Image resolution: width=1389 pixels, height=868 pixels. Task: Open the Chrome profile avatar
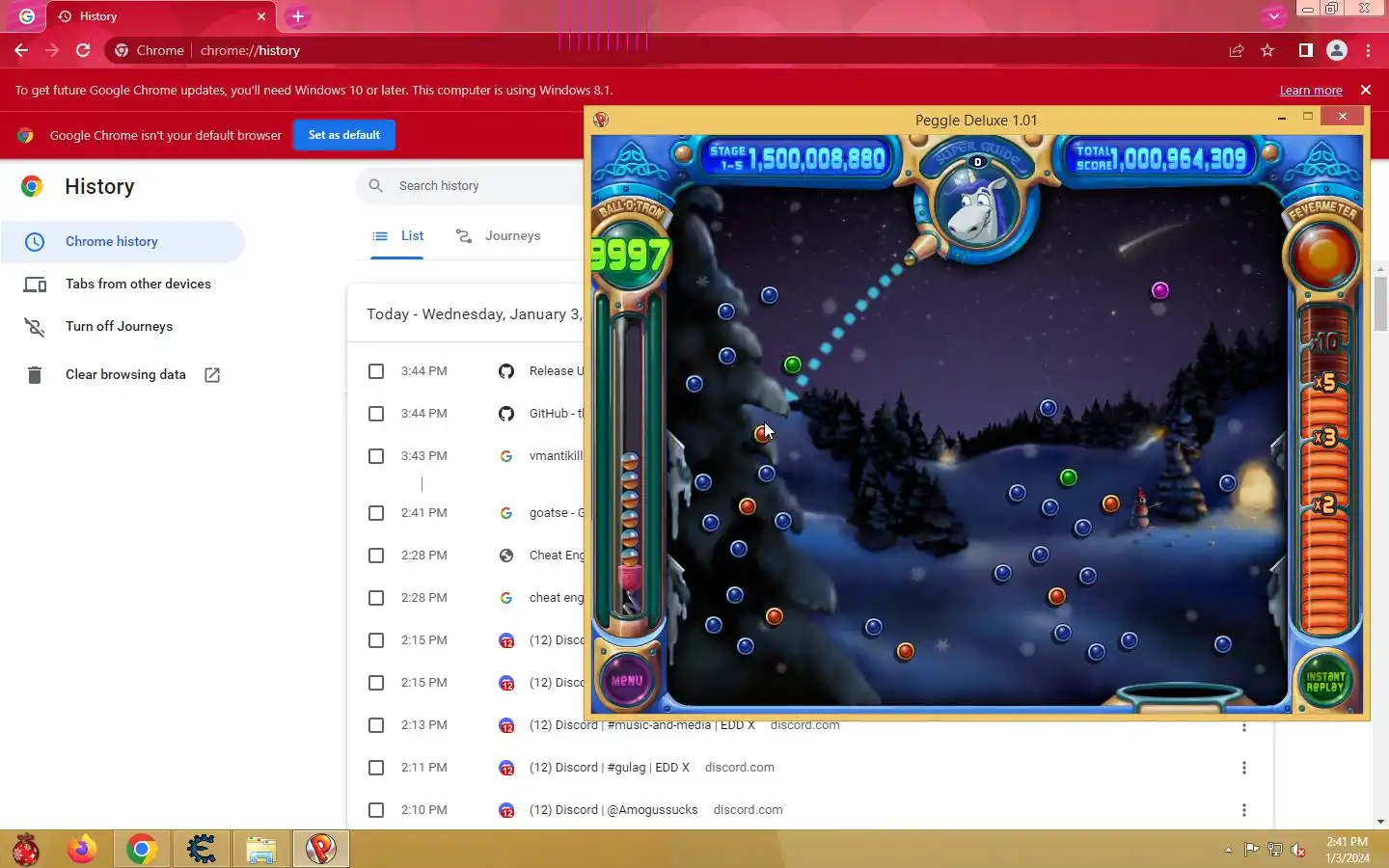pyautogui.click(x=1337, y=50)
